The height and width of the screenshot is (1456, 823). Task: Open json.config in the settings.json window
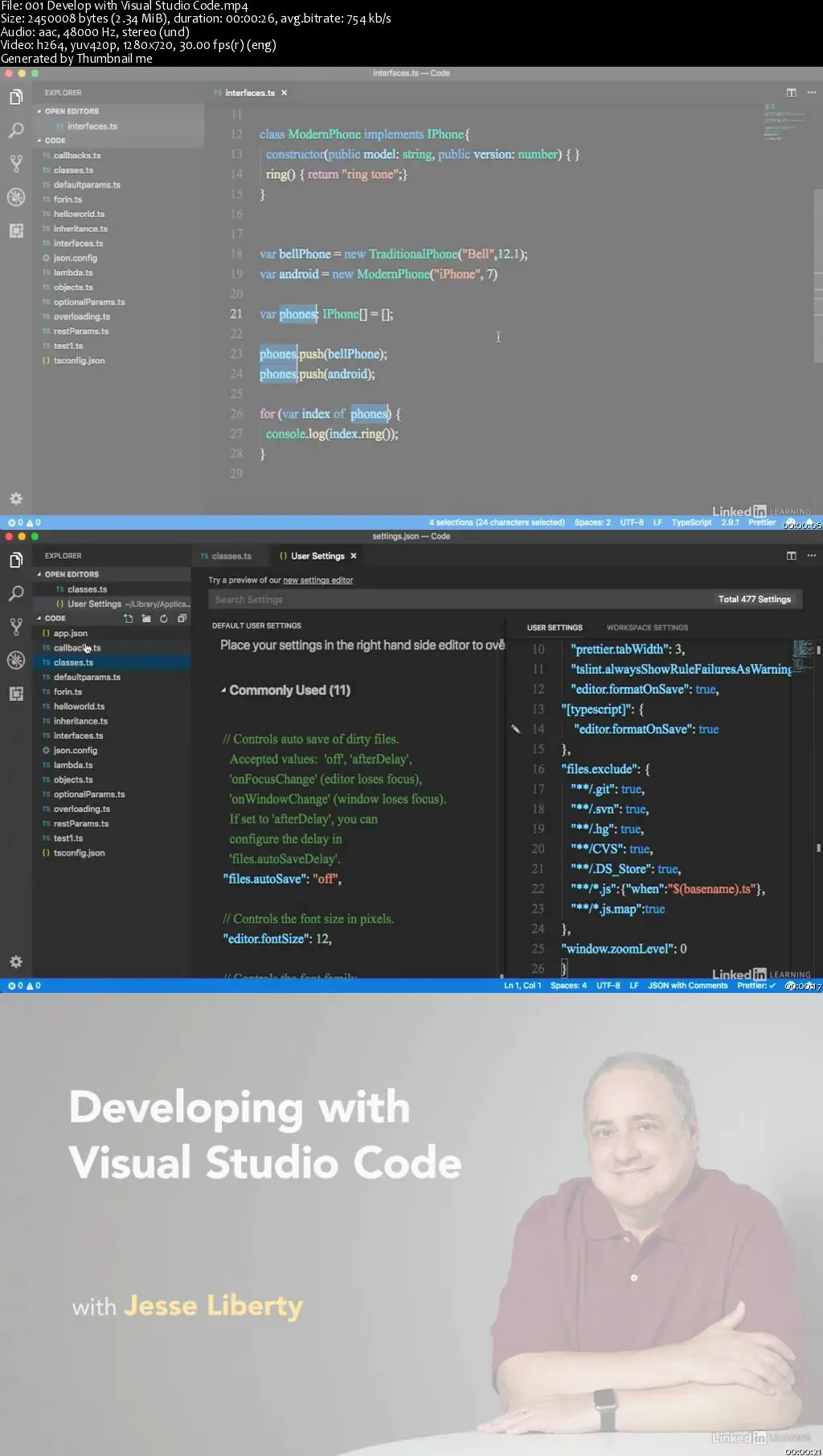click(x=76, y=750)
